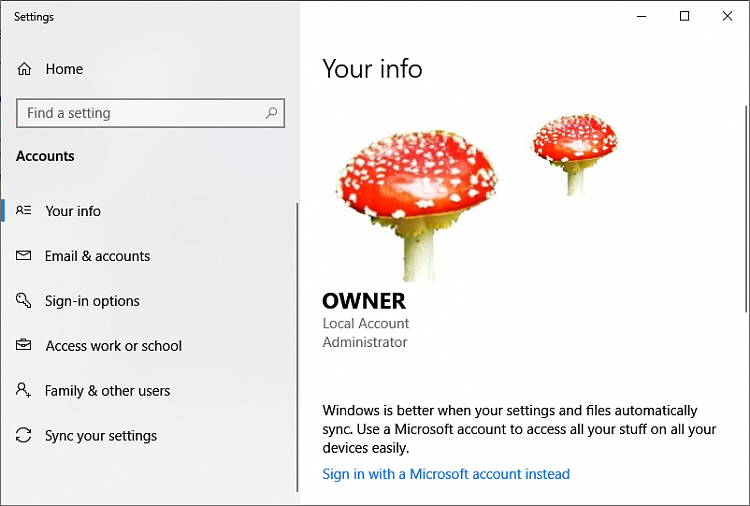Screen dimensions: 750x506
Task: Click the Access work or school briefcase icon
Action: pyautogui.click(x=23, y=345)
